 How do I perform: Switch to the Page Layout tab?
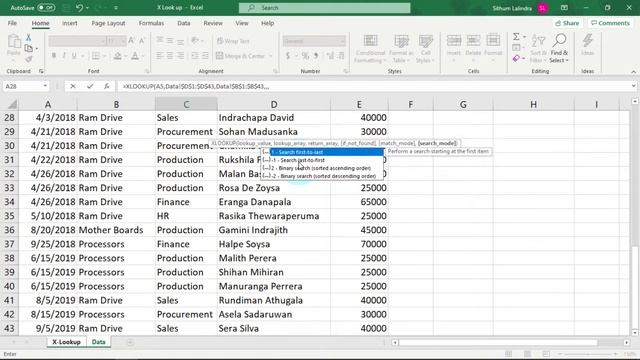108,23
